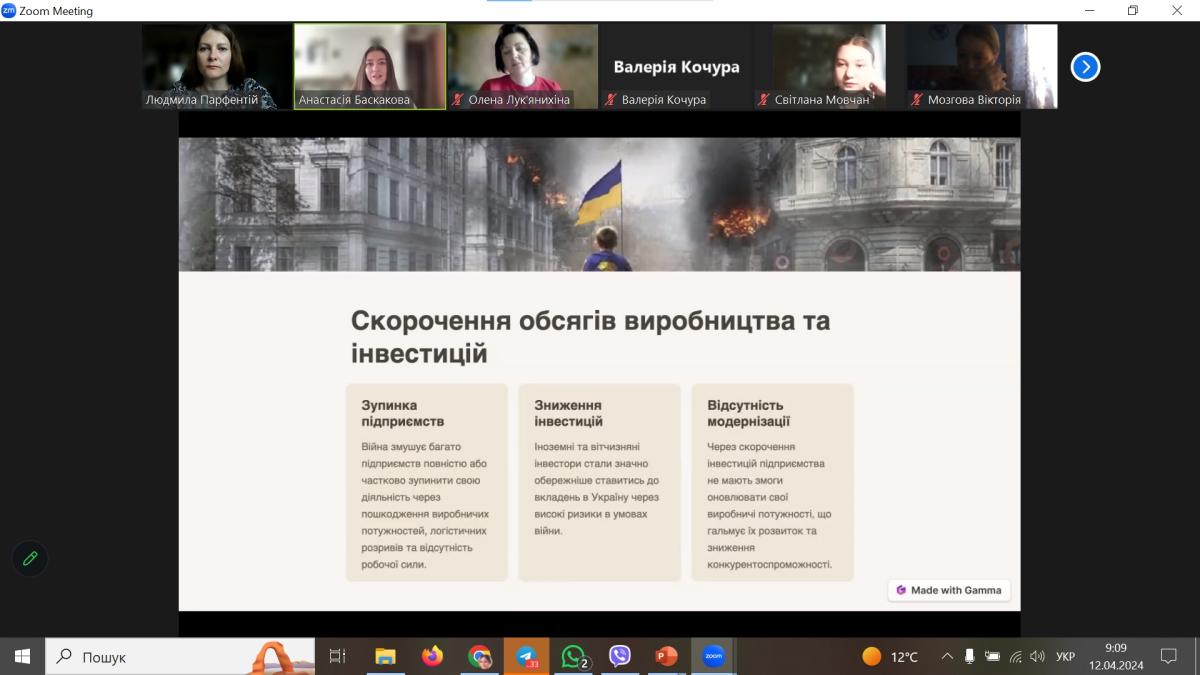
Task: Launch Firefox from the taskbar
Action: (x=432, y=656)
